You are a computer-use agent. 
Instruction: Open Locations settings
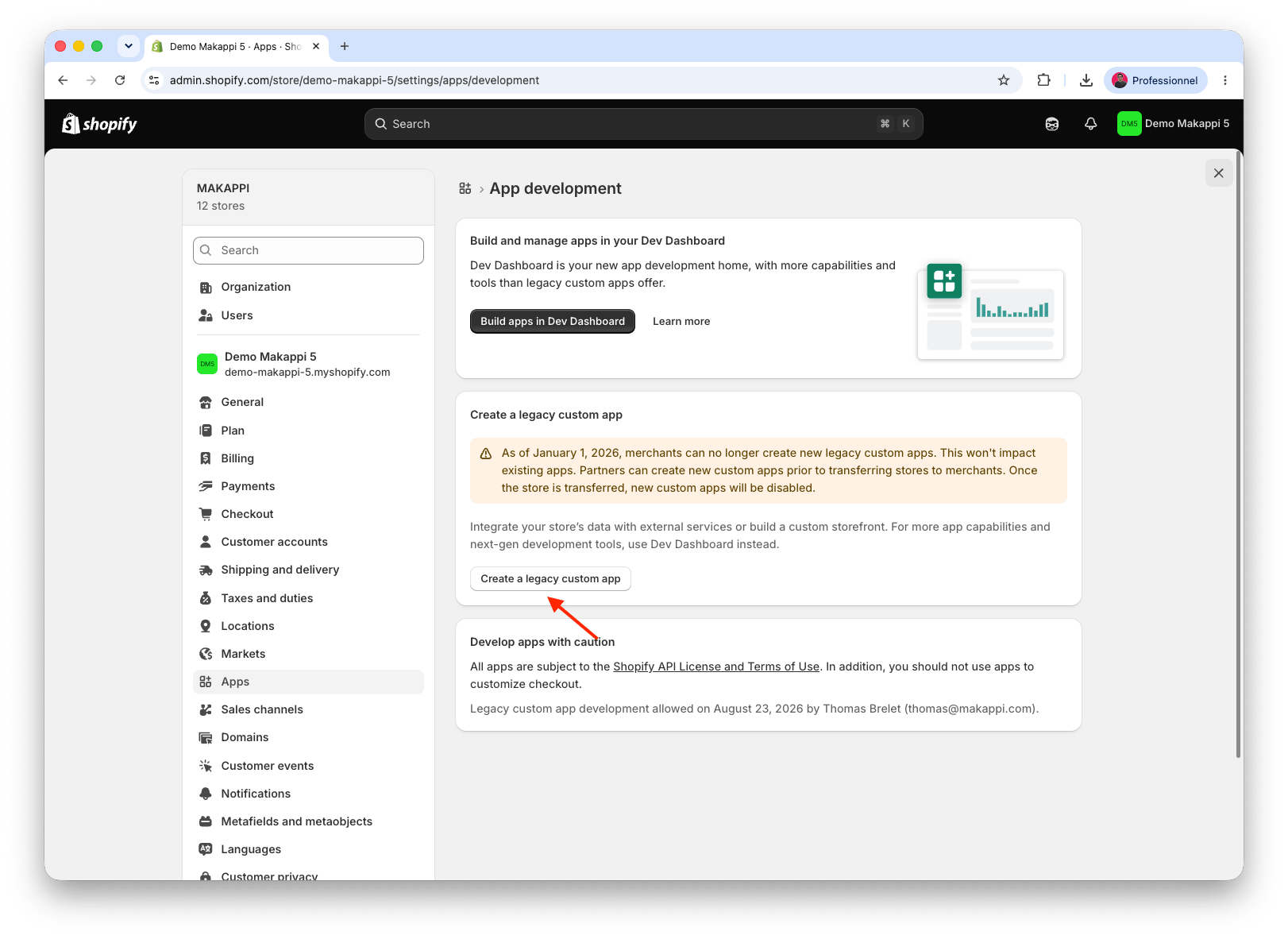coord(308,626)
